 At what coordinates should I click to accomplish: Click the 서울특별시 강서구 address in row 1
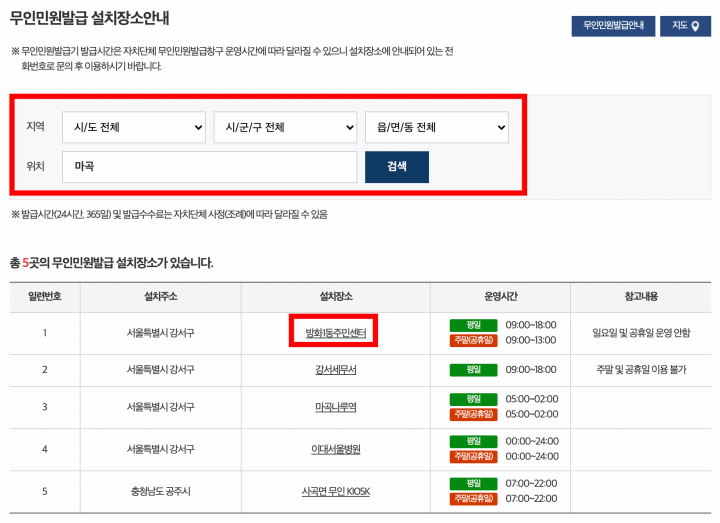click(x=161, y=333)
